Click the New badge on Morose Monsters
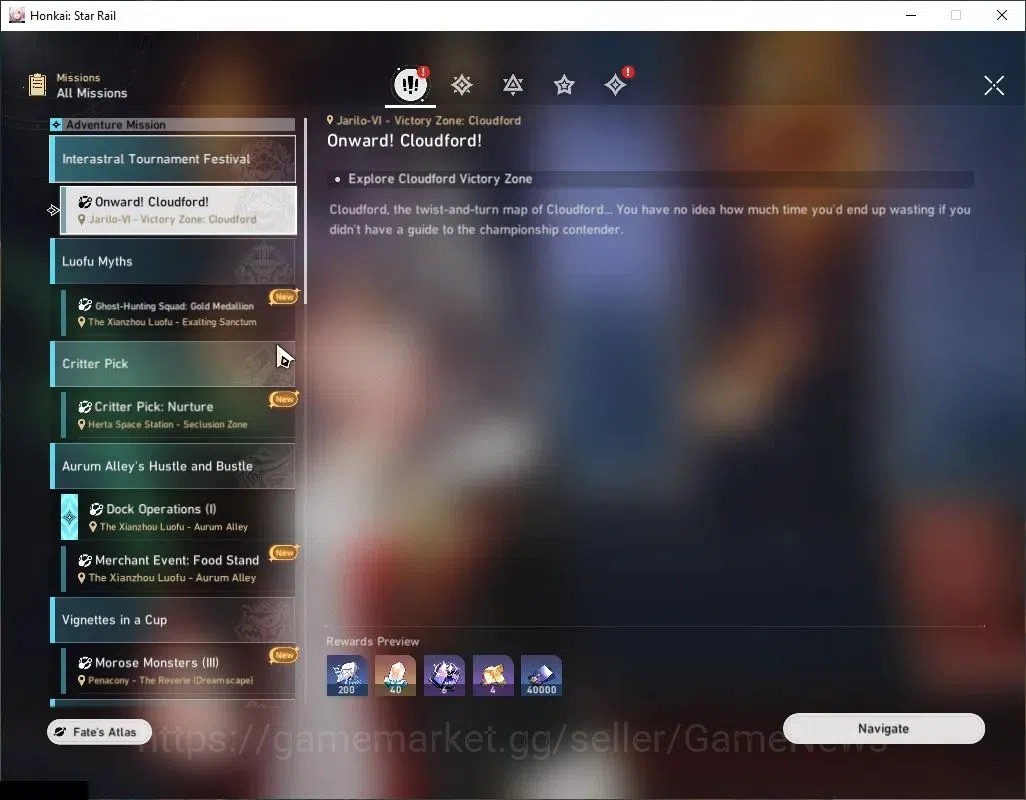 (284, 655)
